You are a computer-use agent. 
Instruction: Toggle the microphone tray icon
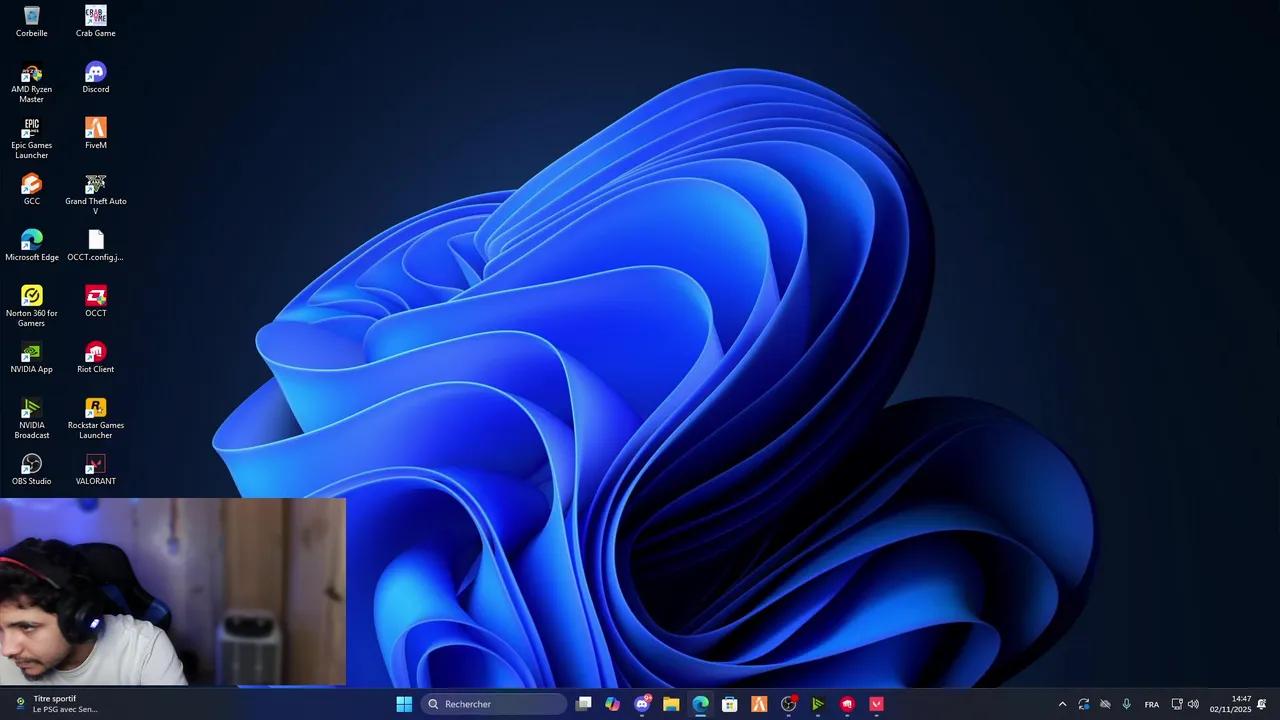(x=1126, y=704)
